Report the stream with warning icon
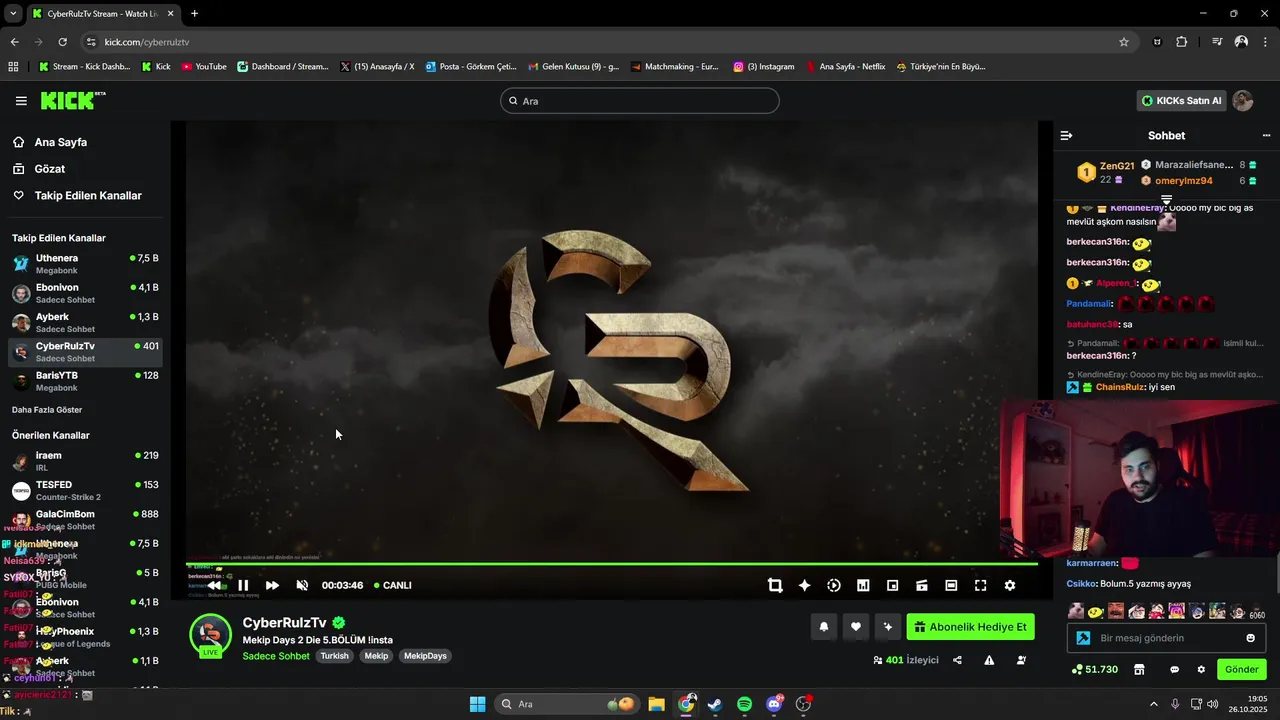 (989, 660)
